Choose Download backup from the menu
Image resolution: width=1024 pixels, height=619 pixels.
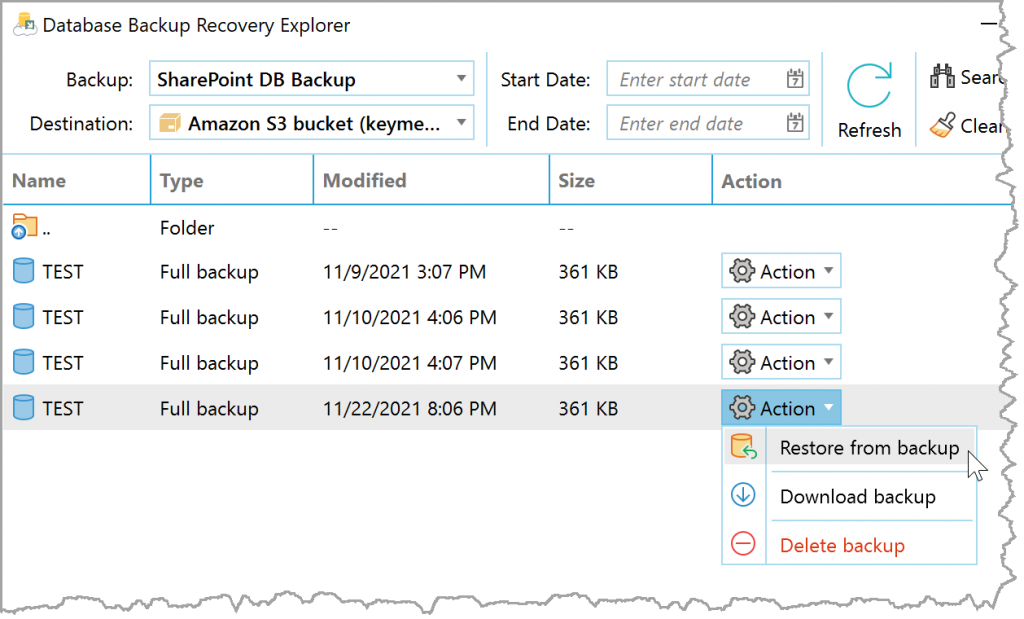857,497
